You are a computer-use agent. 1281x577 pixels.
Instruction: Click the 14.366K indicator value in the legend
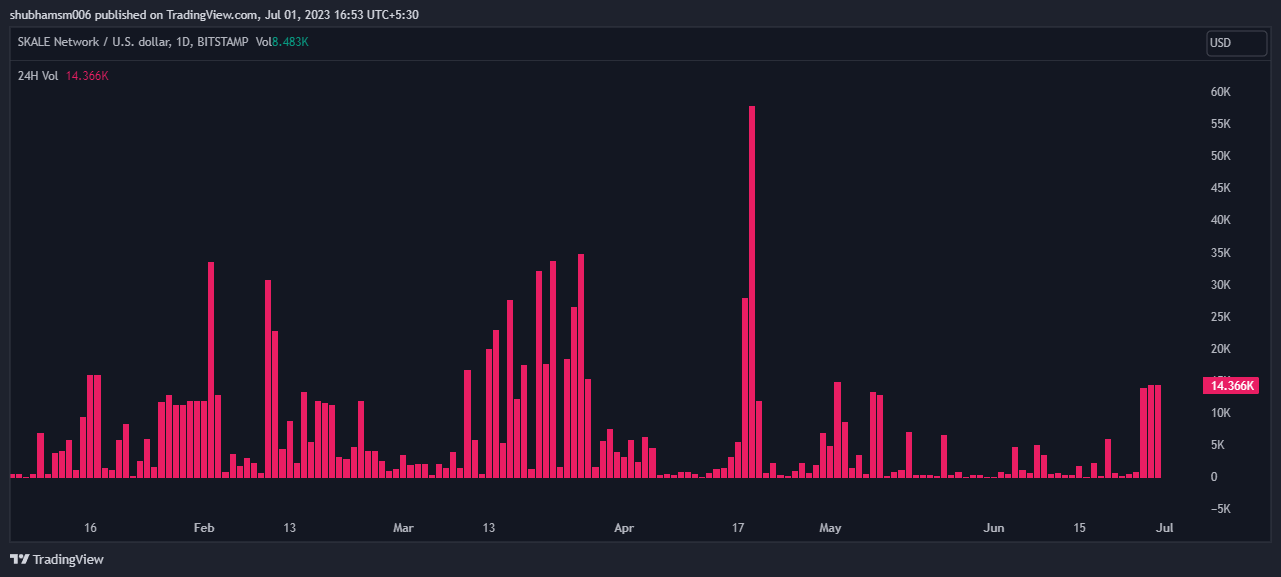87,76
